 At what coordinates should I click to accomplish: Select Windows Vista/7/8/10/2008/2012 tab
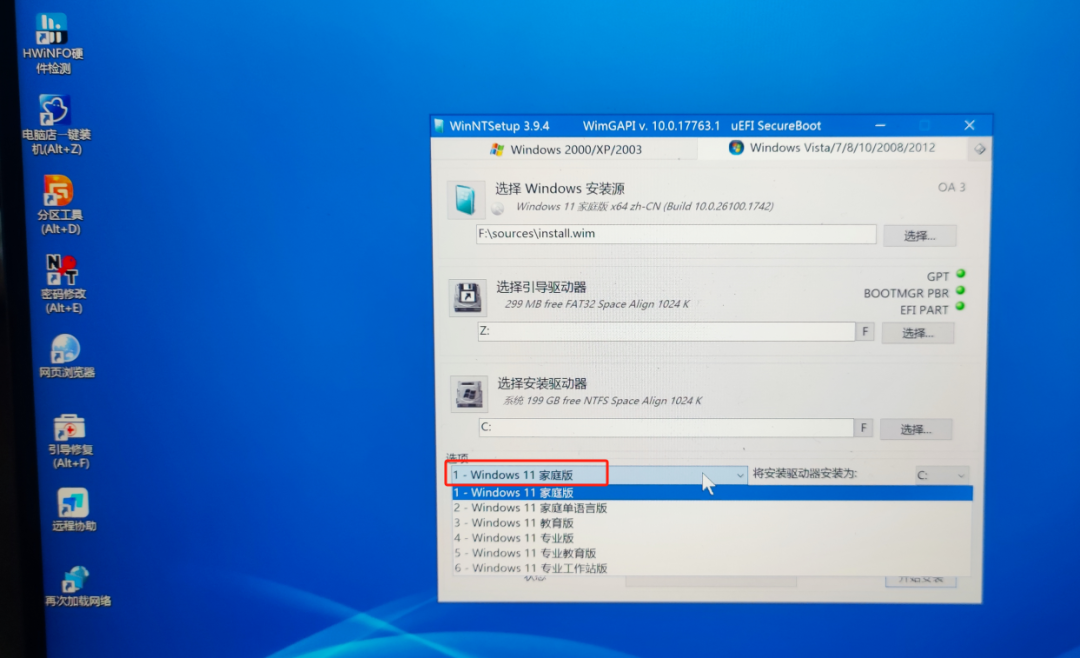coord(832,147)
